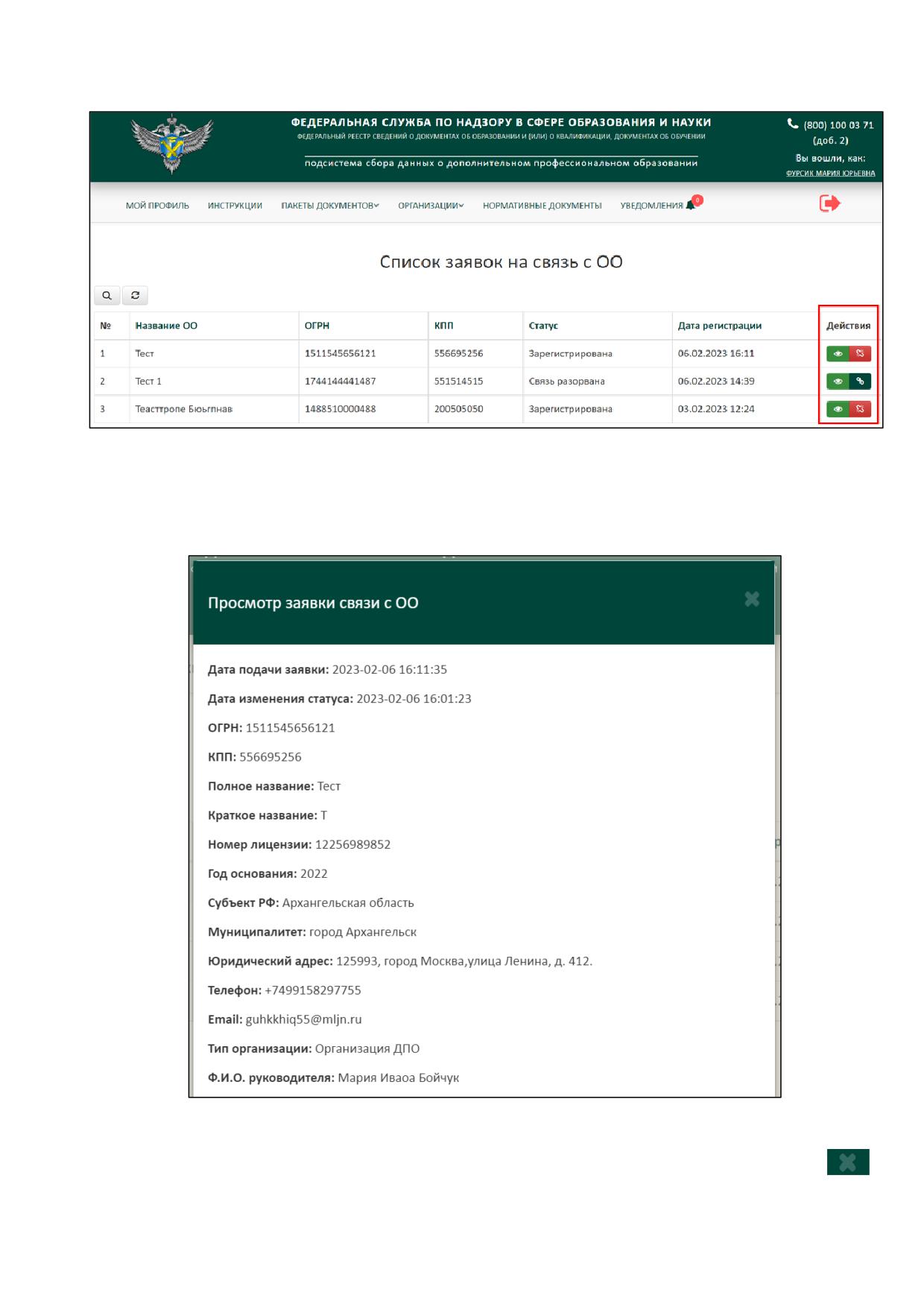Click the Архангельская область value
This screenshot has height=1307, width=924.
[x=348, y=903]
